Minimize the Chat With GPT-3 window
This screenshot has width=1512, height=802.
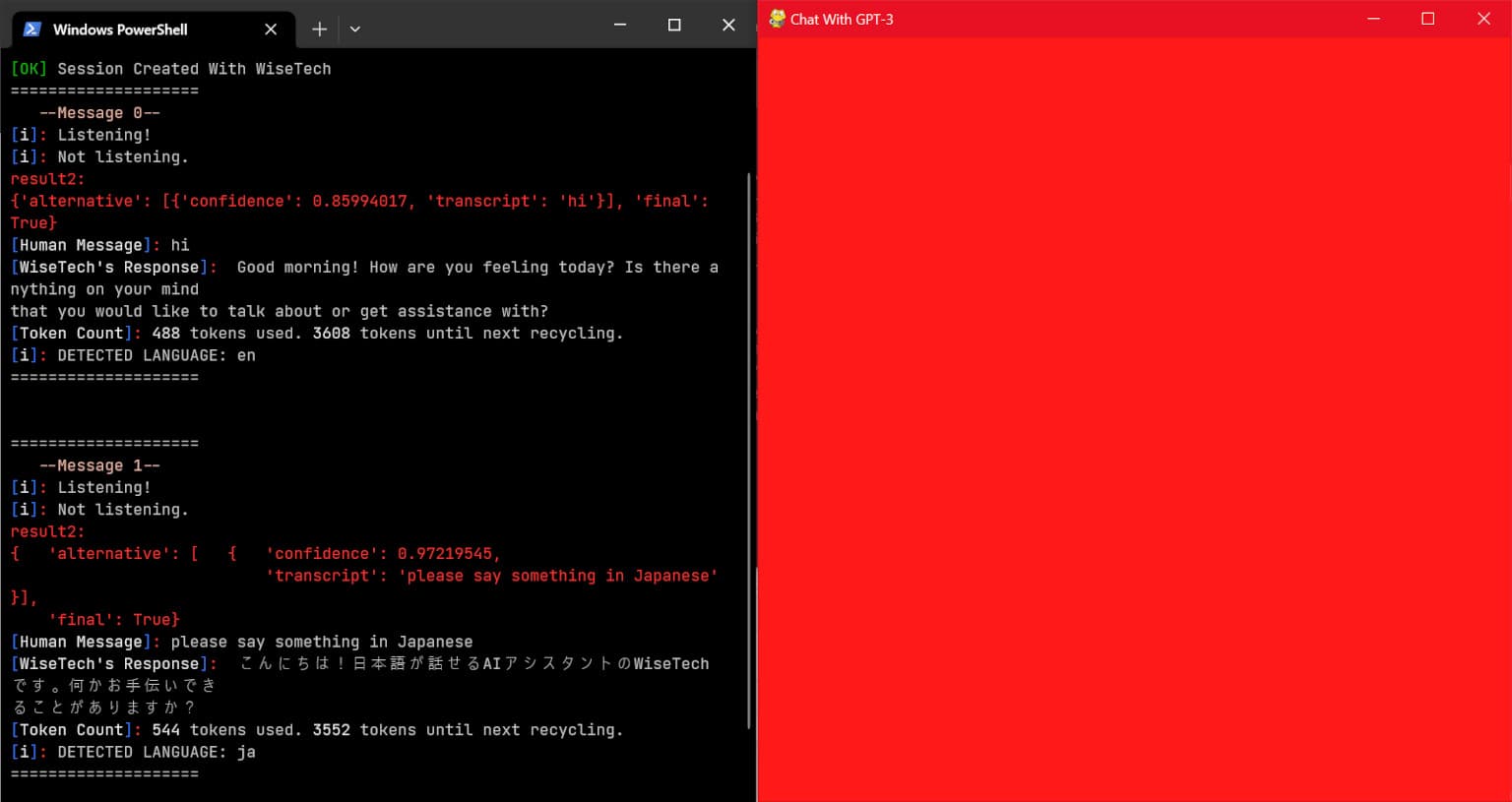click(1373, 19)
